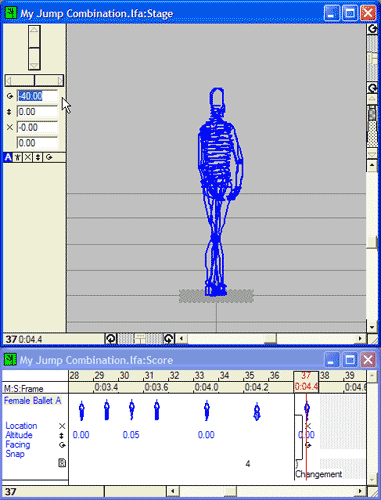Click the second rotate icon on Stage right edge
381x500 pixels.
[x=372, y=88]
